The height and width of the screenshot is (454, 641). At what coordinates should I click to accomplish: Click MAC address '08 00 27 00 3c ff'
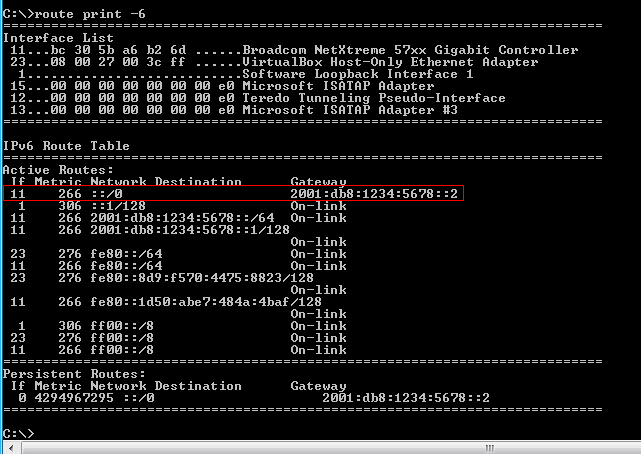click(x=119, y=62)
